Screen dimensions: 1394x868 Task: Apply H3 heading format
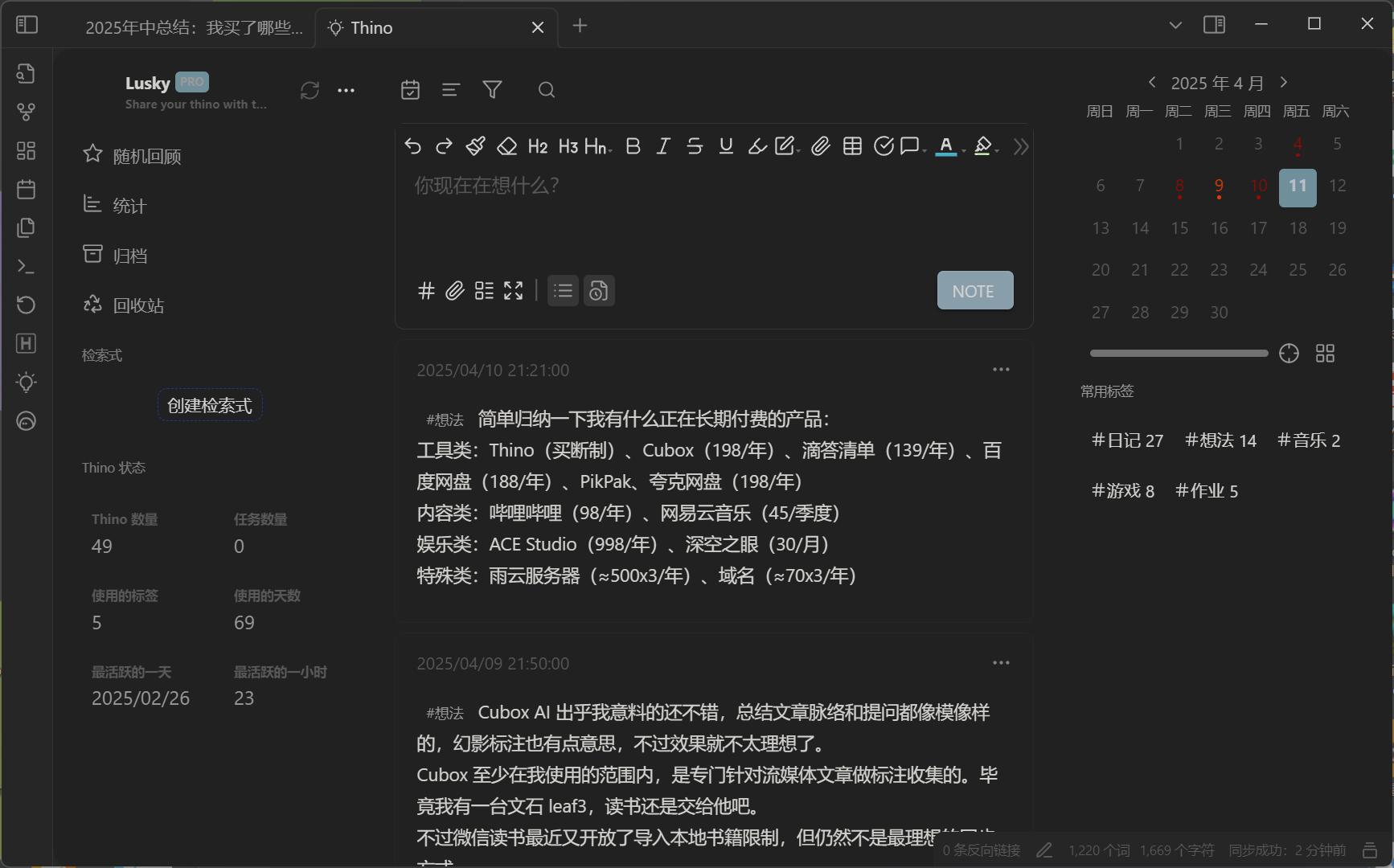pos(568,146)
